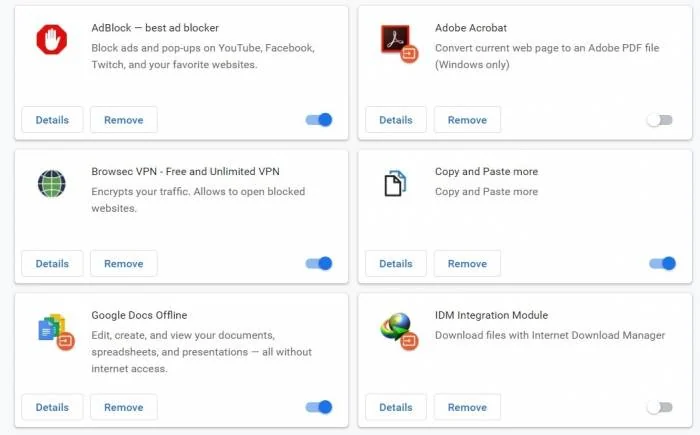This screenshot has height=435, width=700.
Task: Turn off Google Docs Offline toggle
Action: 319,407
